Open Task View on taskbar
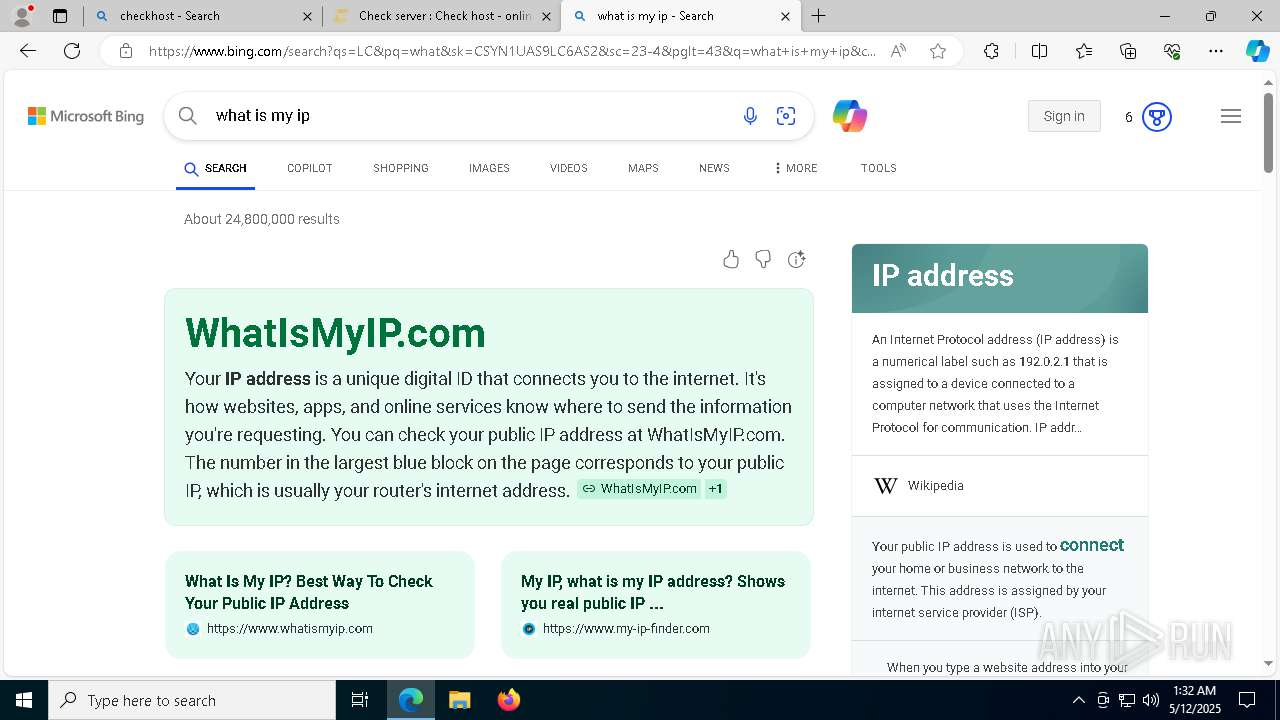1280x720 pixels. [x=360, y=700]
